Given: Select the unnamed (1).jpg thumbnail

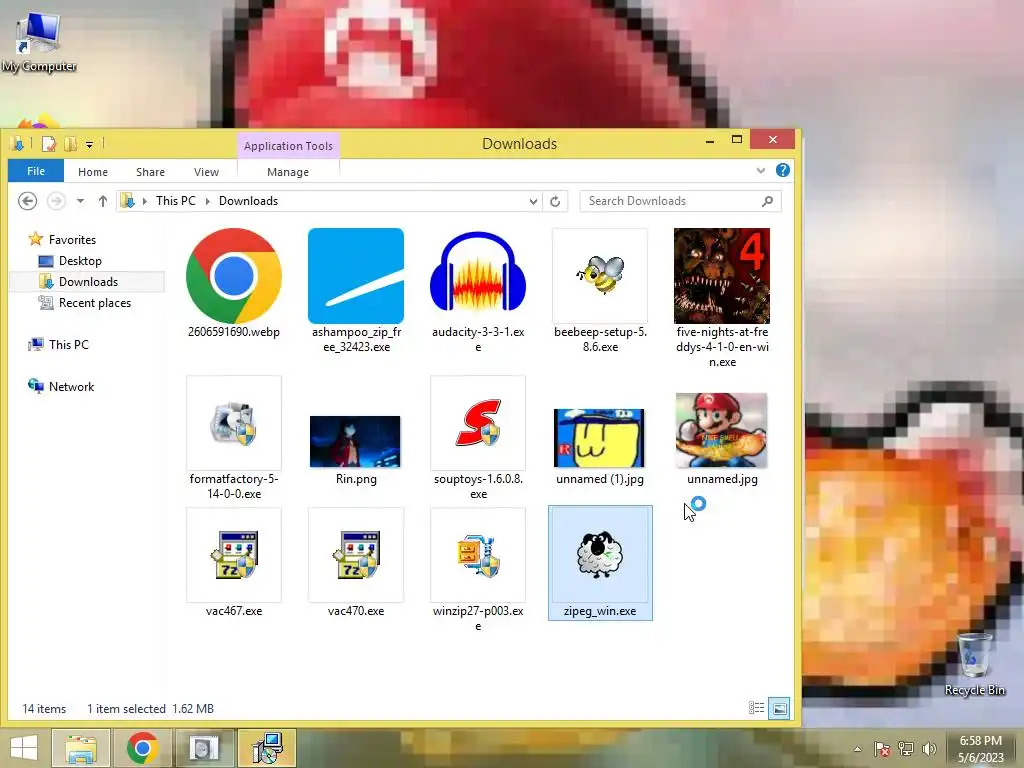Looking at the screenshot, I should coord(600,438).
